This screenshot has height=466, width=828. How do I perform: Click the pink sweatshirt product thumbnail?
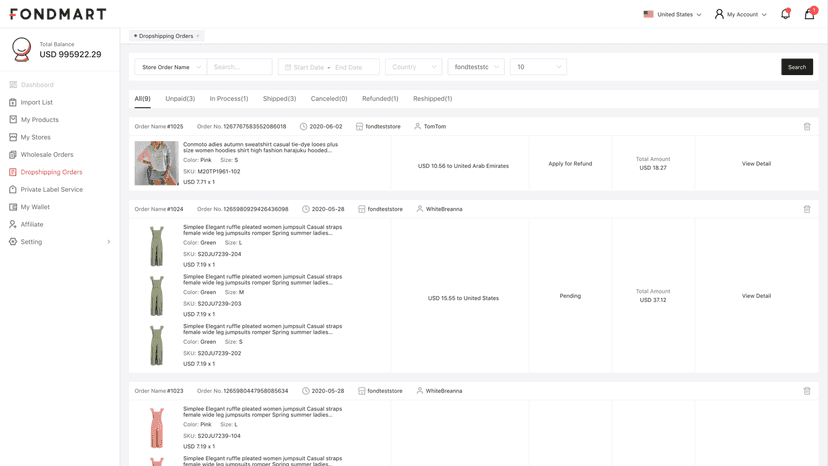(x=156, y=163)
